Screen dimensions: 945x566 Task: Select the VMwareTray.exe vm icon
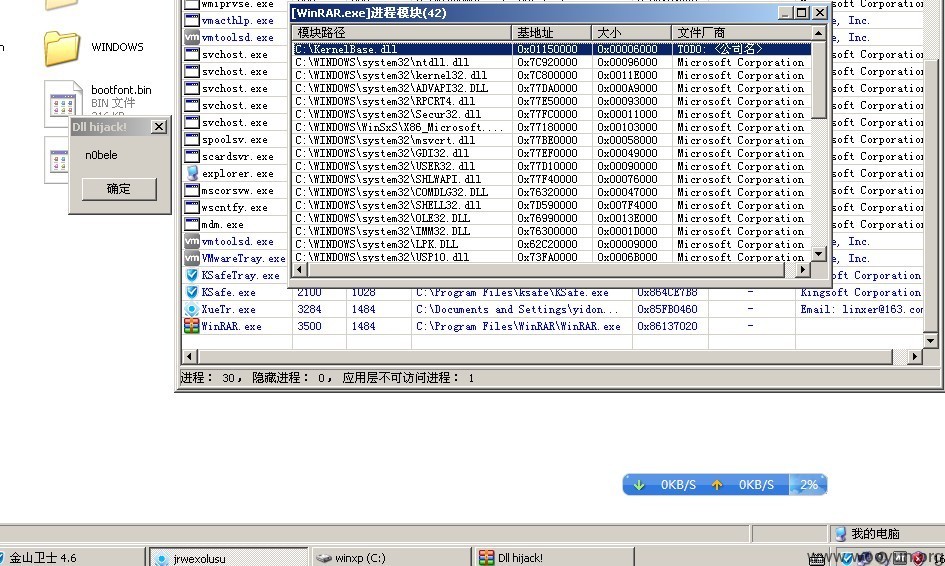click(192, 258)
